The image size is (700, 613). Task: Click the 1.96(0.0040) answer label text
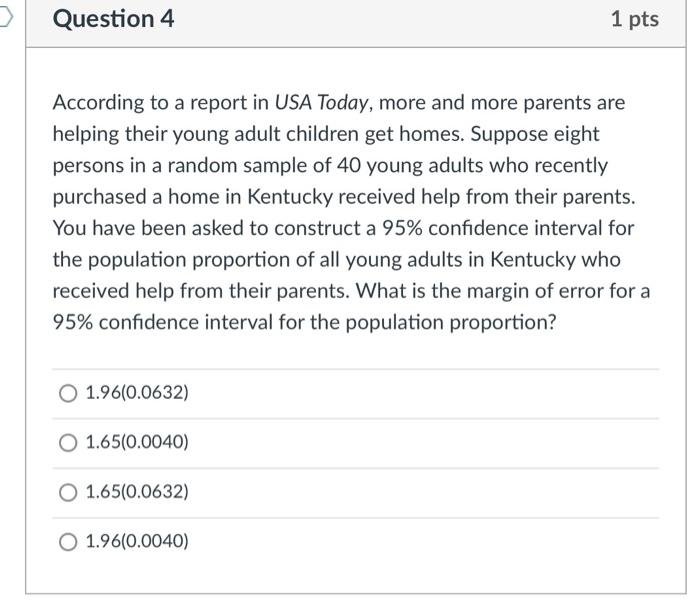(x=137, y=542)
